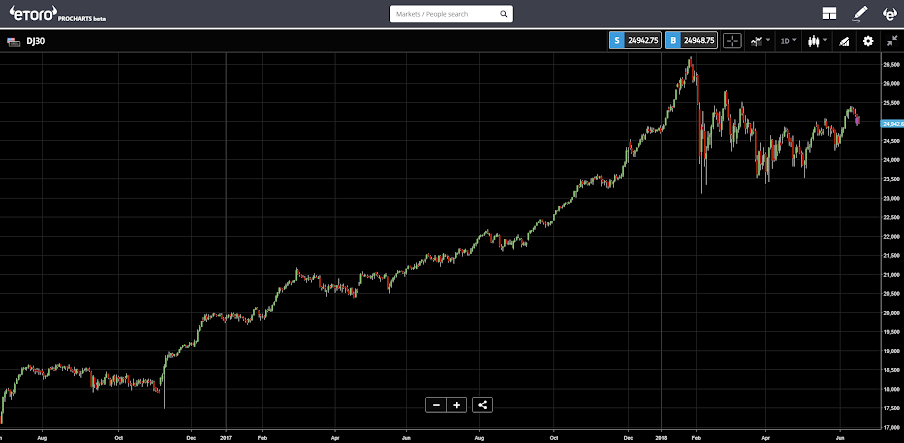Open chart settings gear

(868, 41)
